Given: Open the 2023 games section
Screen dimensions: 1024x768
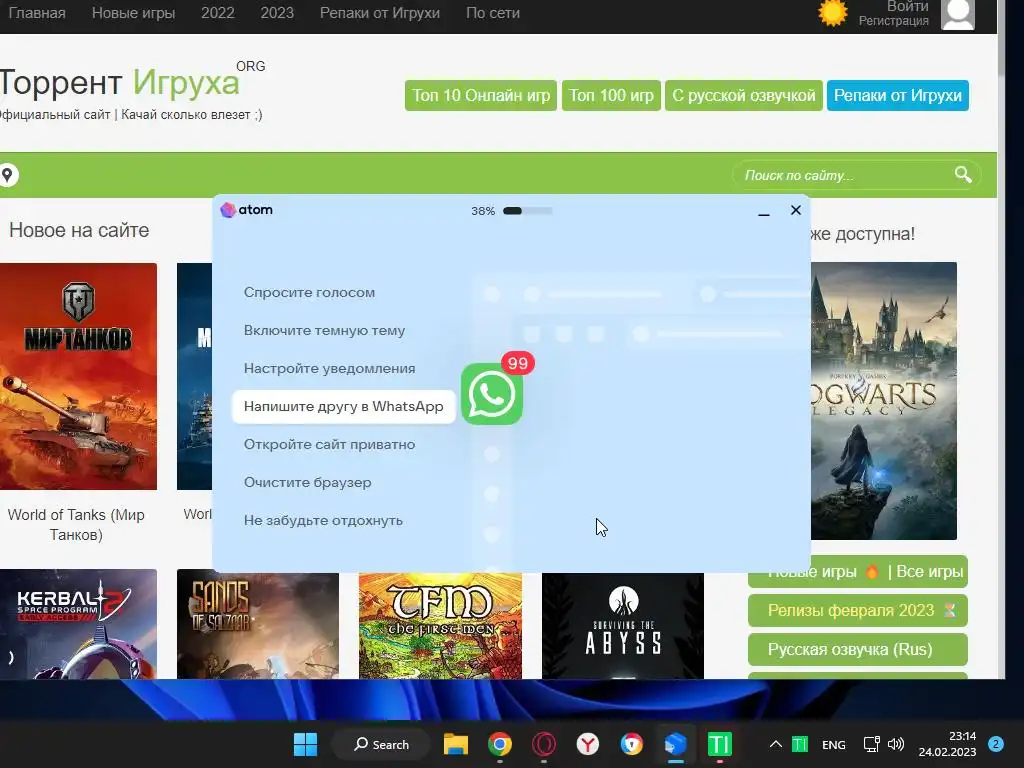Looking at the screenshot, I should (x=277, y=13).
